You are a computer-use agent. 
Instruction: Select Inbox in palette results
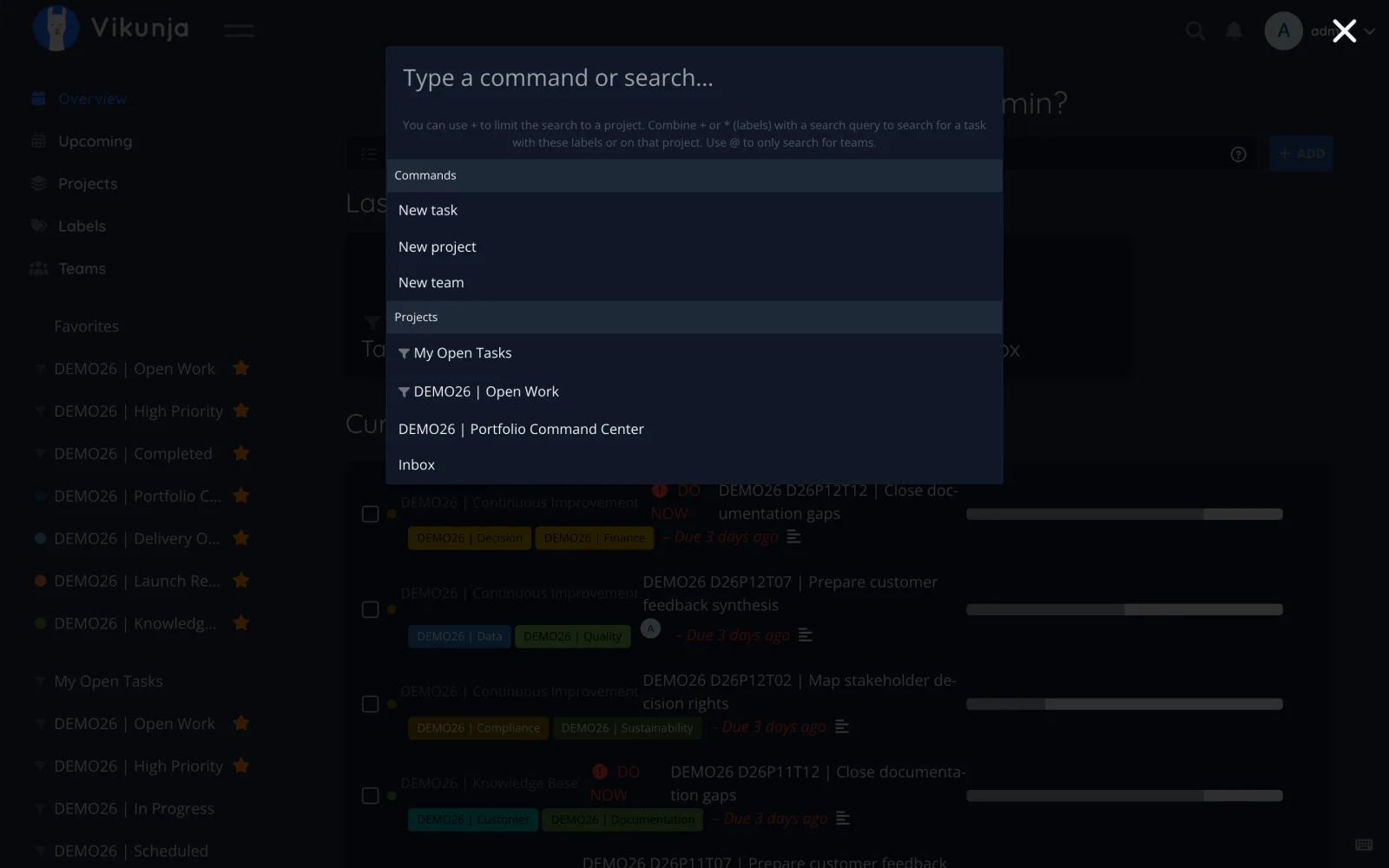[x=694, y=464]
